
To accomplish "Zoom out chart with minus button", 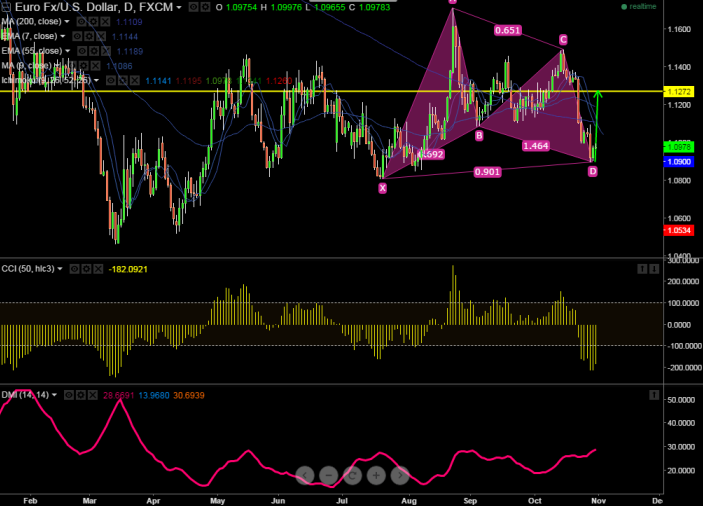I will pyautogui.click(x=329, y=476).
